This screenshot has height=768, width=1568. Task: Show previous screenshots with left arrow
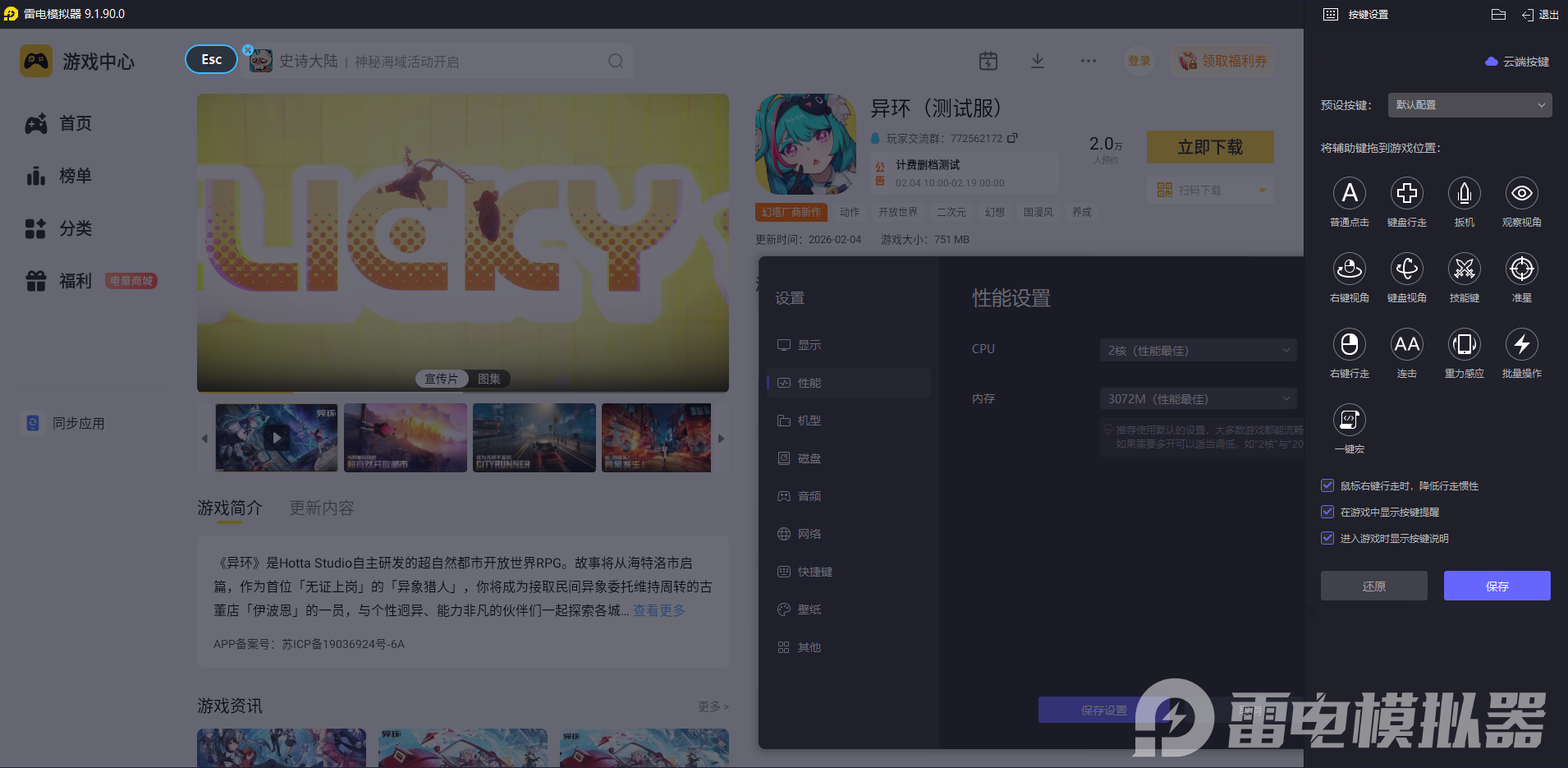[x=204, y=439]
